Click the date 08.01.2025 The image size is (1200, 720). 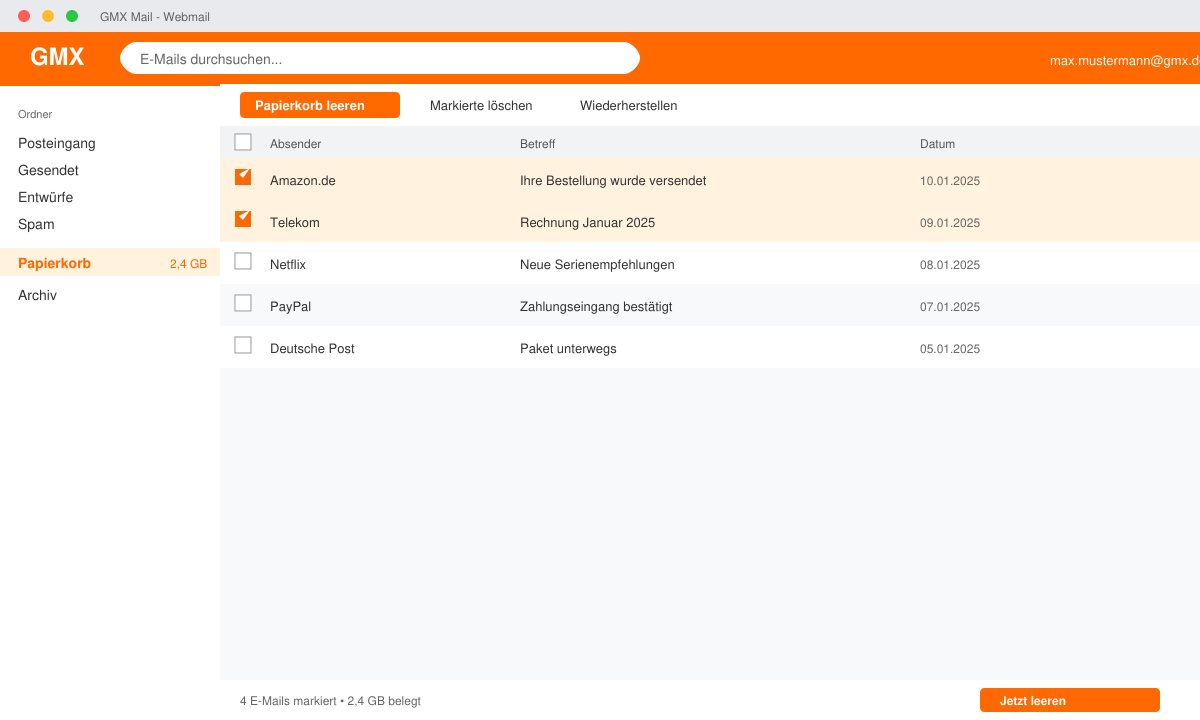pos(950,265)
